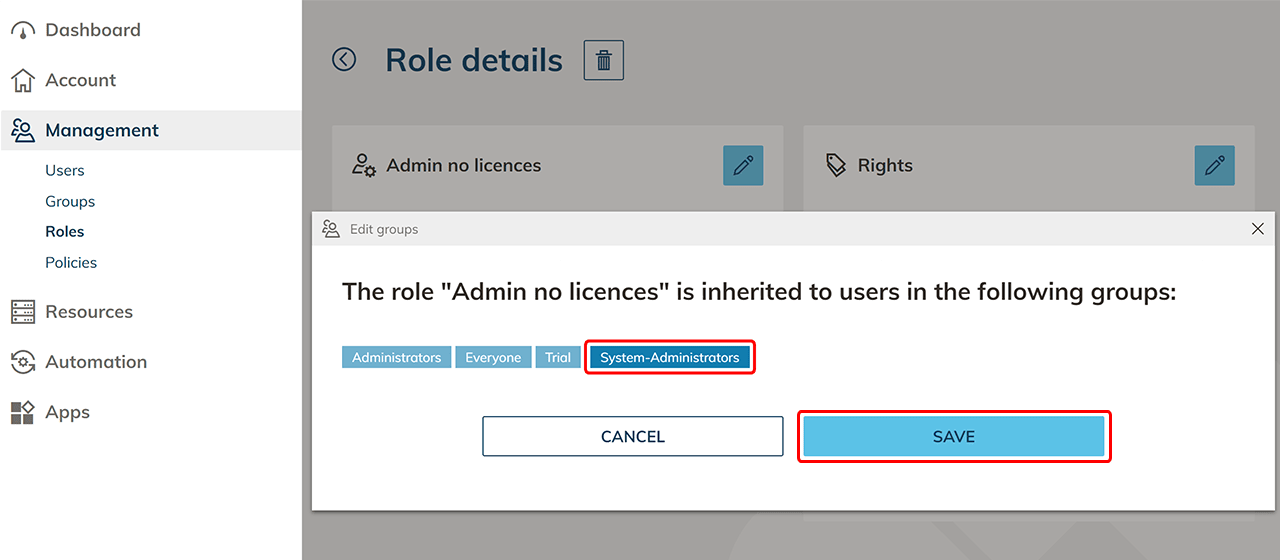1280x560 pixels.
Task: Close the Edit groups dialog
Action: point(1258,229)
